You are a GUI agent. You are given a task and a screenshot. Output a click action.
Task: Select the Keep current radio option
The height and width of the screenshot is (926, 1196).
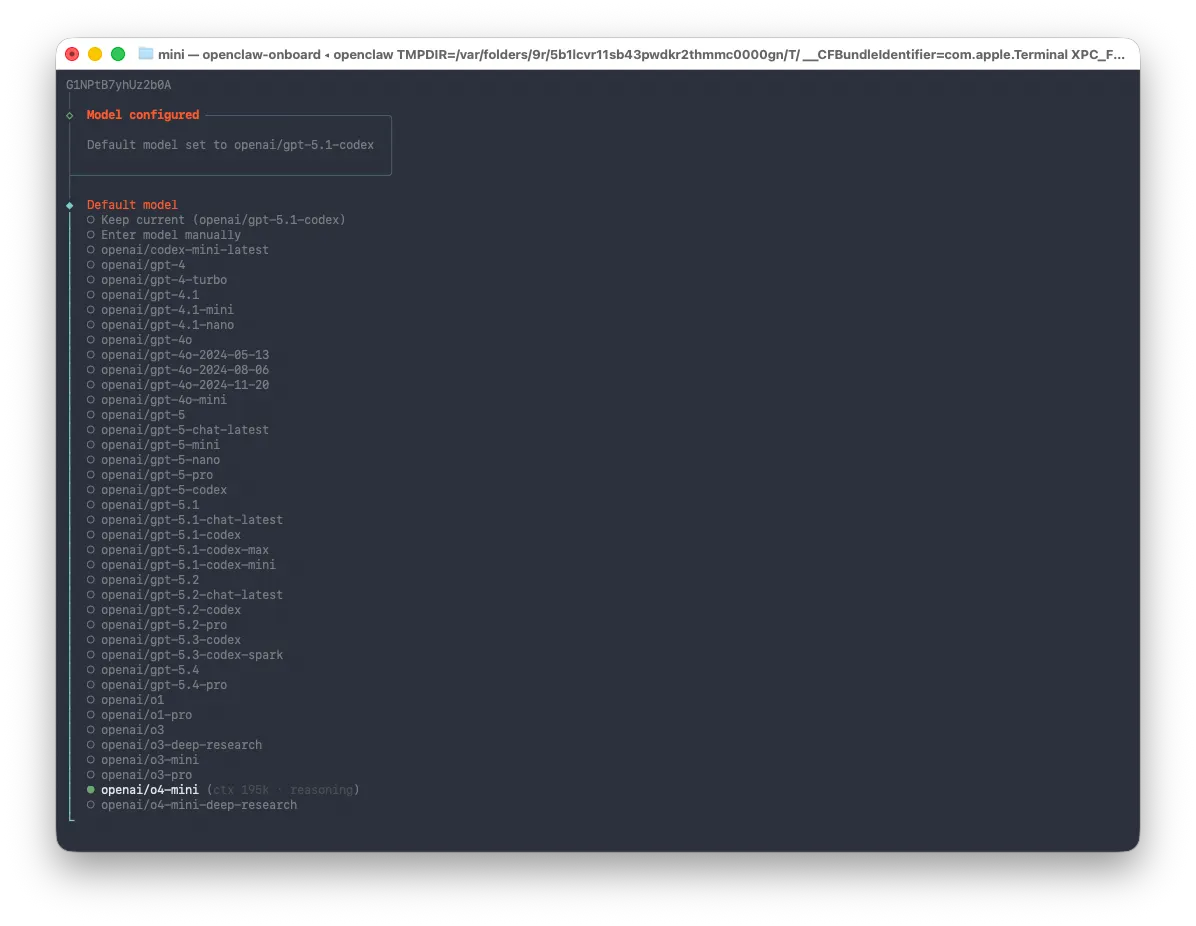pos(216,220)
